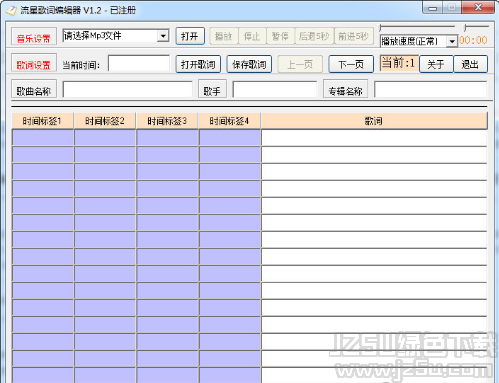Click the 歌词 column header
The height and width of the screenshot is (383, 499).
point(374,121)
